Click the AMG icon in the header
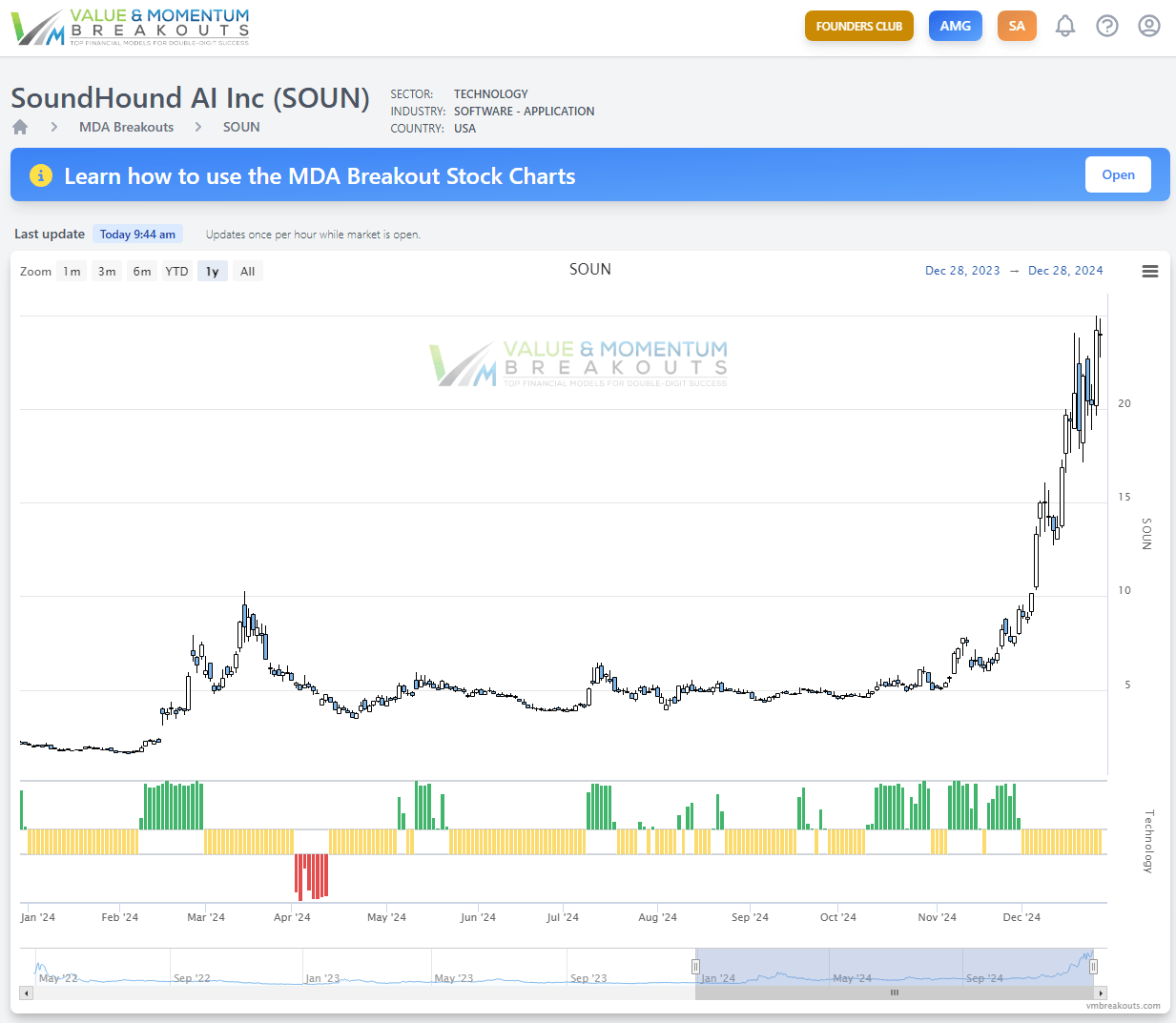Screen dimensions: 1176x1023 [955, 26]
